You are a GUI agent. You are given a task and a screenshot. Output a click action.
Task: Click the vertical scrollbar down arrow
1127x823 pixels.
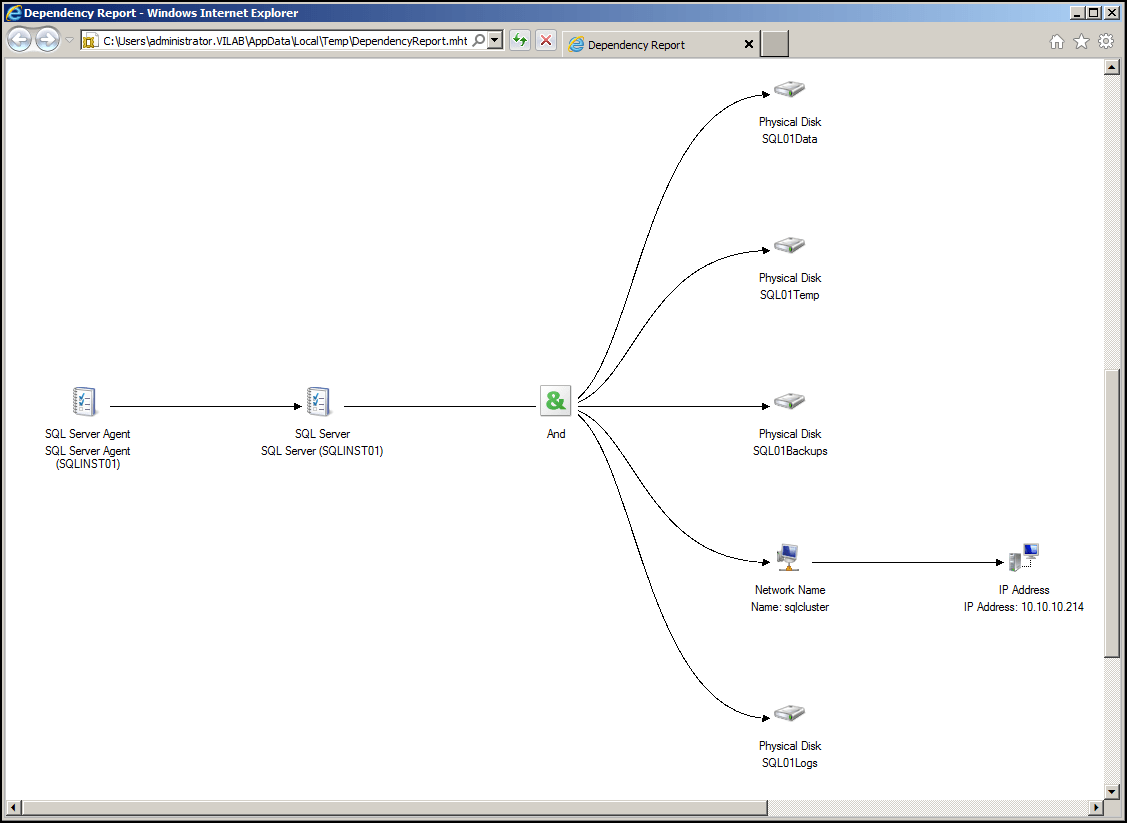click(1112, 791)
